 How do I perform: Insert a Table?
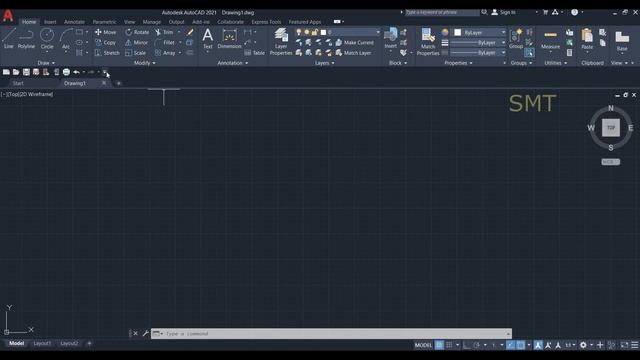pos(255,53)
